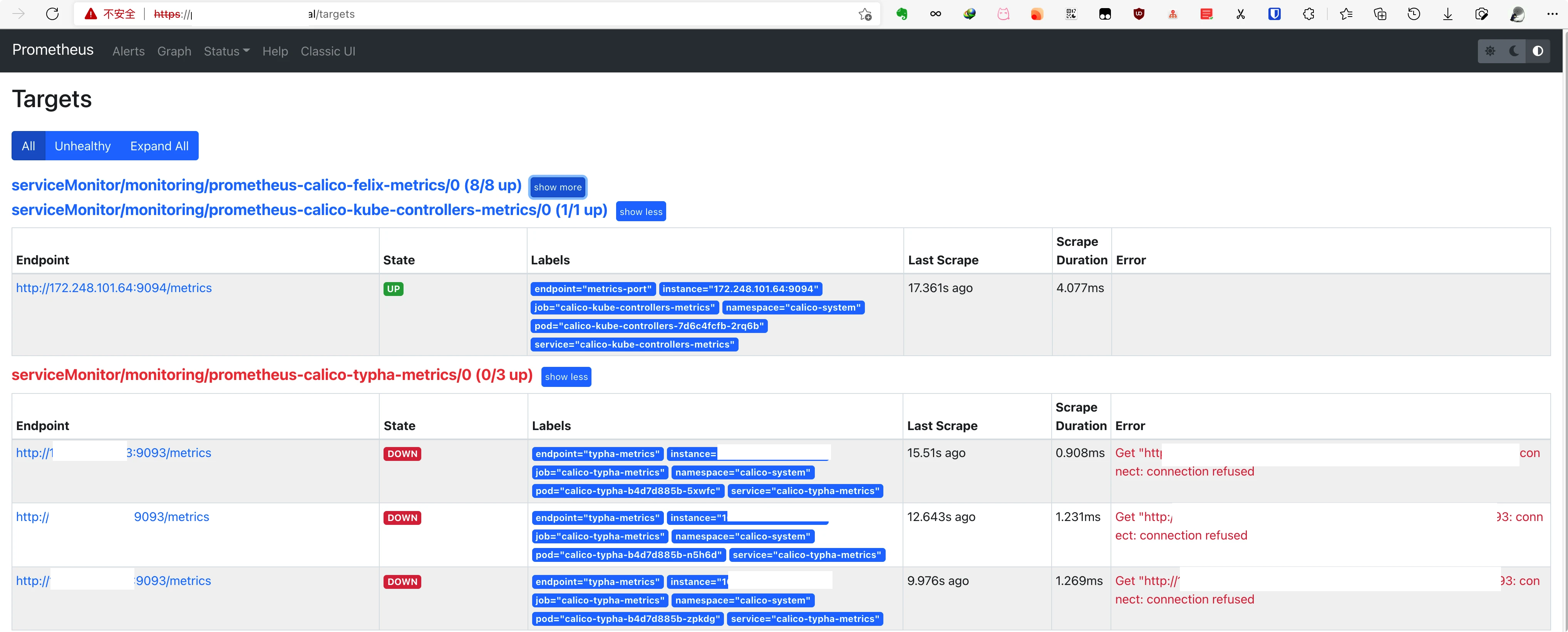Select browser-preferred theme half-circle icon
Viewport: 1568px width, 632px height.
(x=1538, y=51)
